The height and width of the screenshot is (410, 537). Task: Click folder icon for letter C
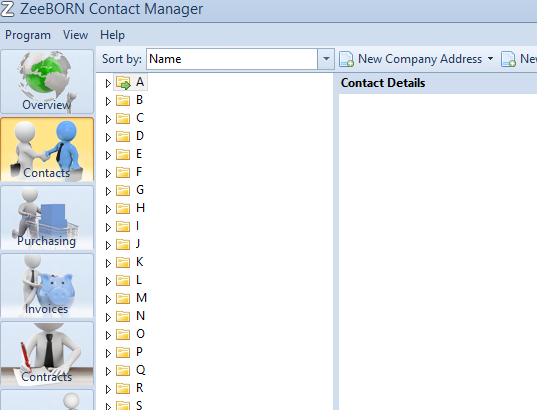(123, 119)
